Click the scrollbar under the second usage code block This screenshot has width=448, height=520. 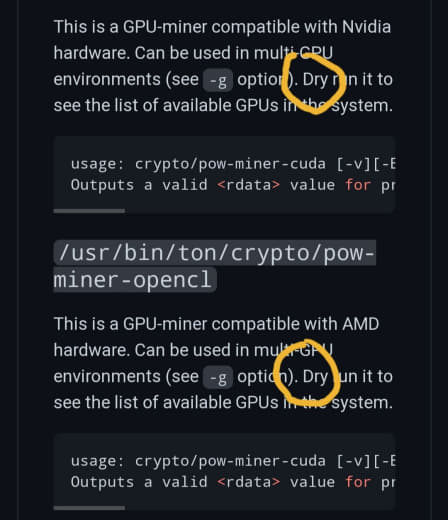tap(89, 508)
